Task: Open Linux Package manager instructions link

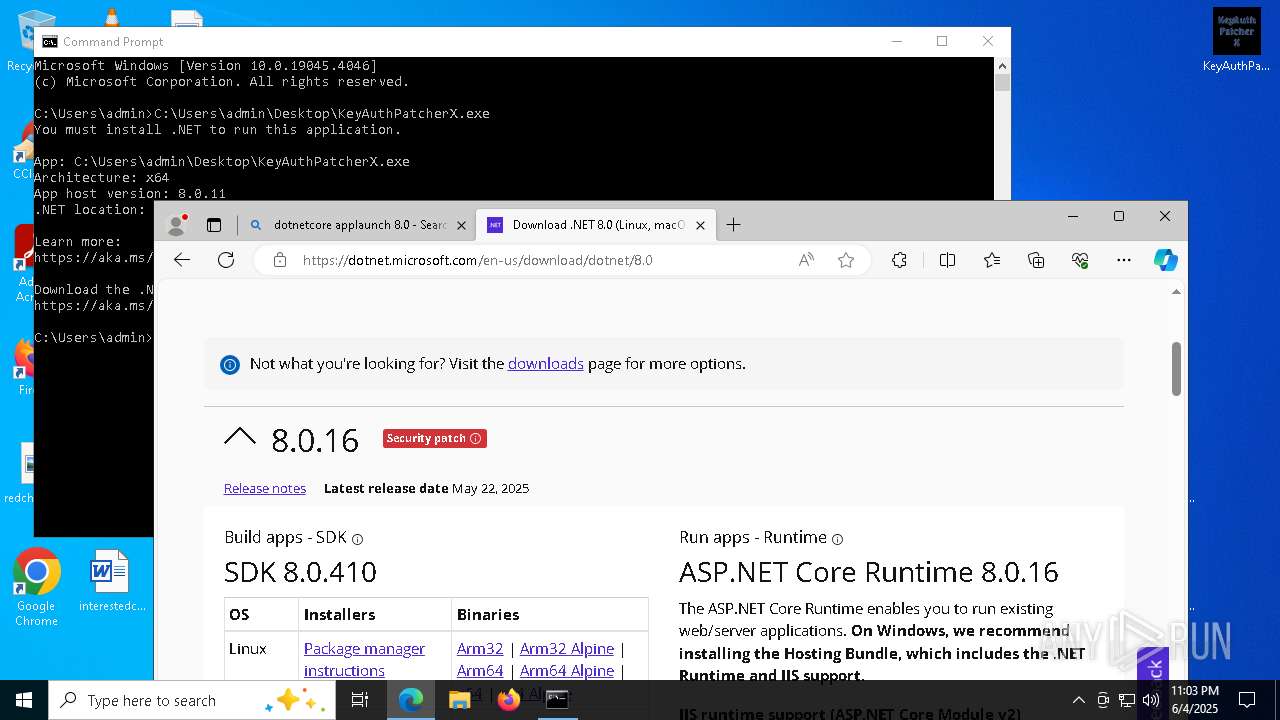Action: 364,659
